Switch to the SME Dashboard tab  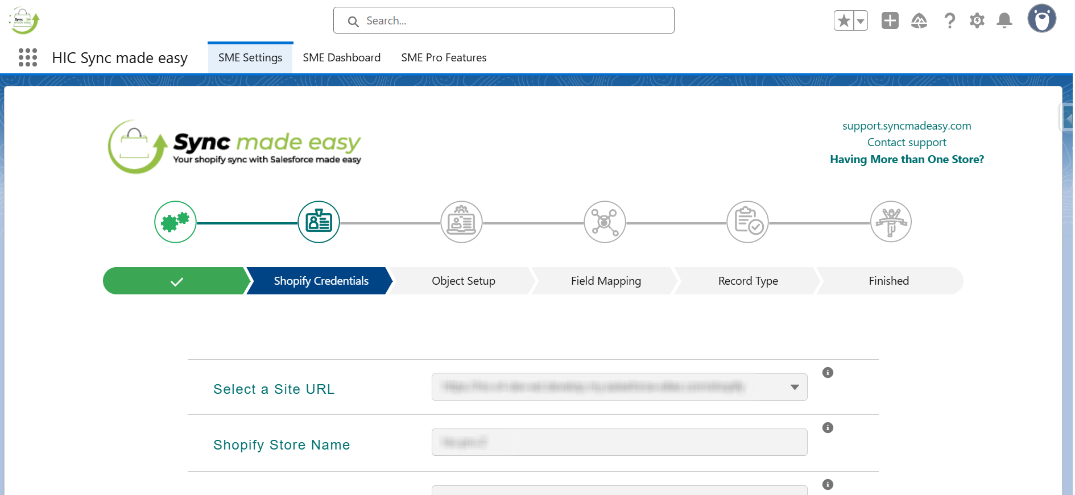tap(341, 58)
